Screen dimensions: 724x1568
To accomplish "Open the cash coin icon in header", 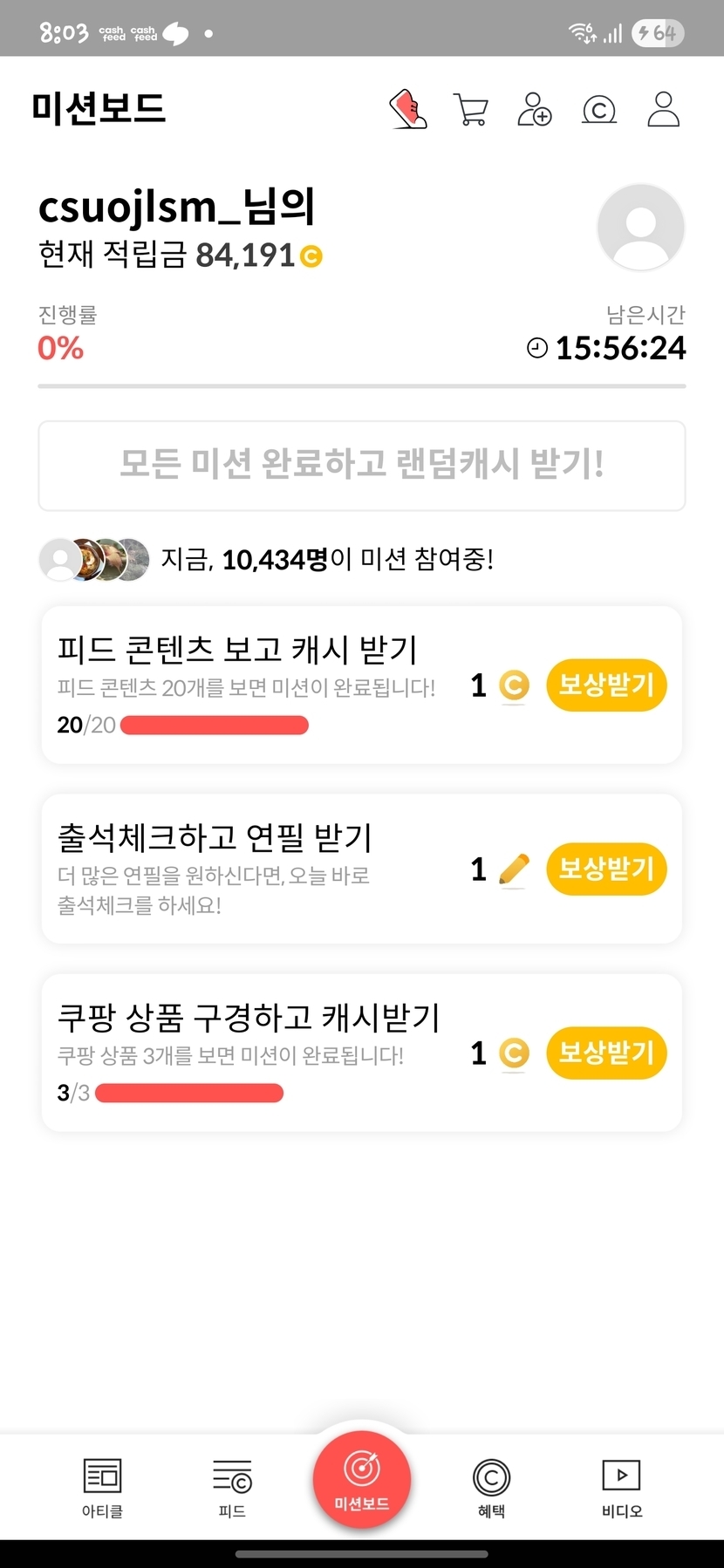I will coord(598,111).
